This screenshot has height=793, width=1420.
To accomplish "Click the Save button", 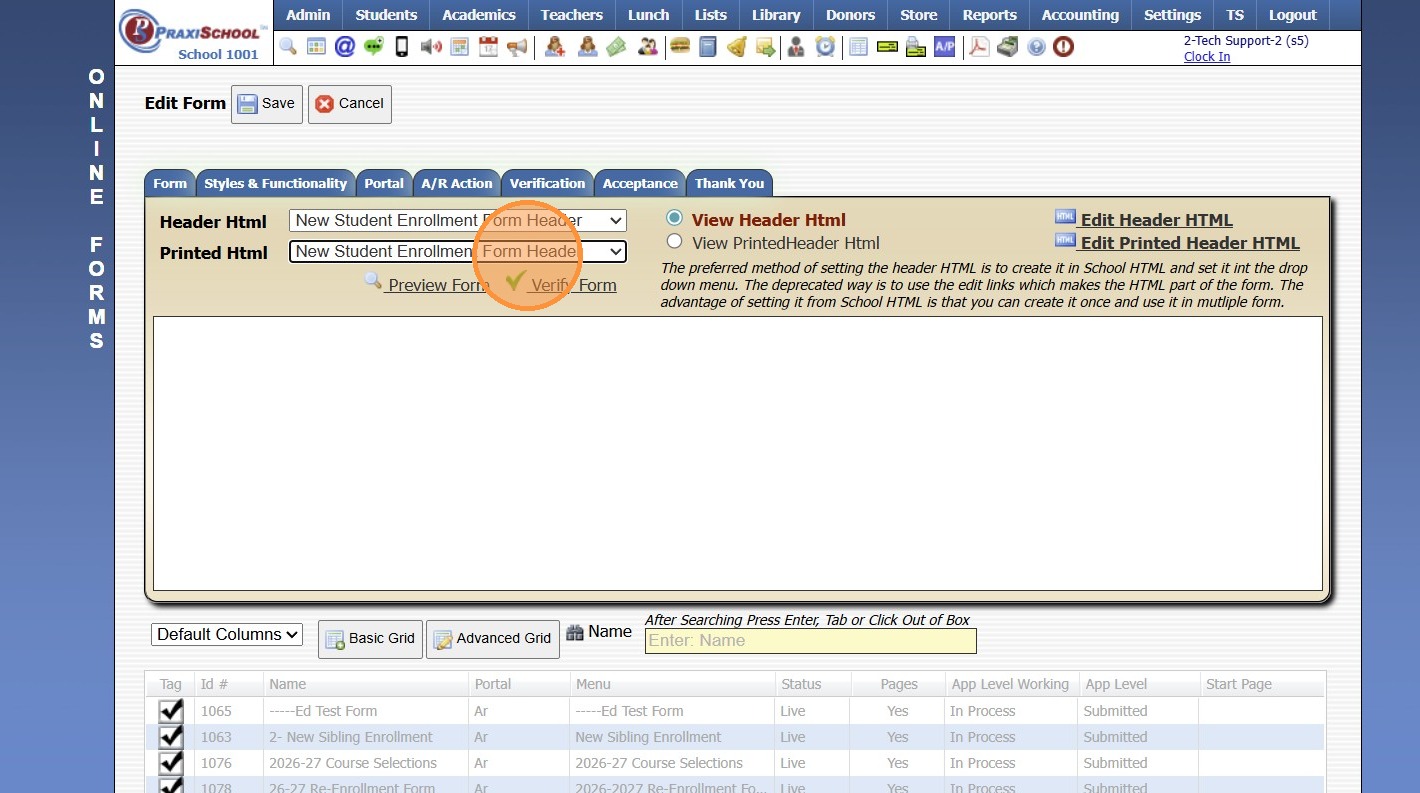I will click(x=267, y=104).
